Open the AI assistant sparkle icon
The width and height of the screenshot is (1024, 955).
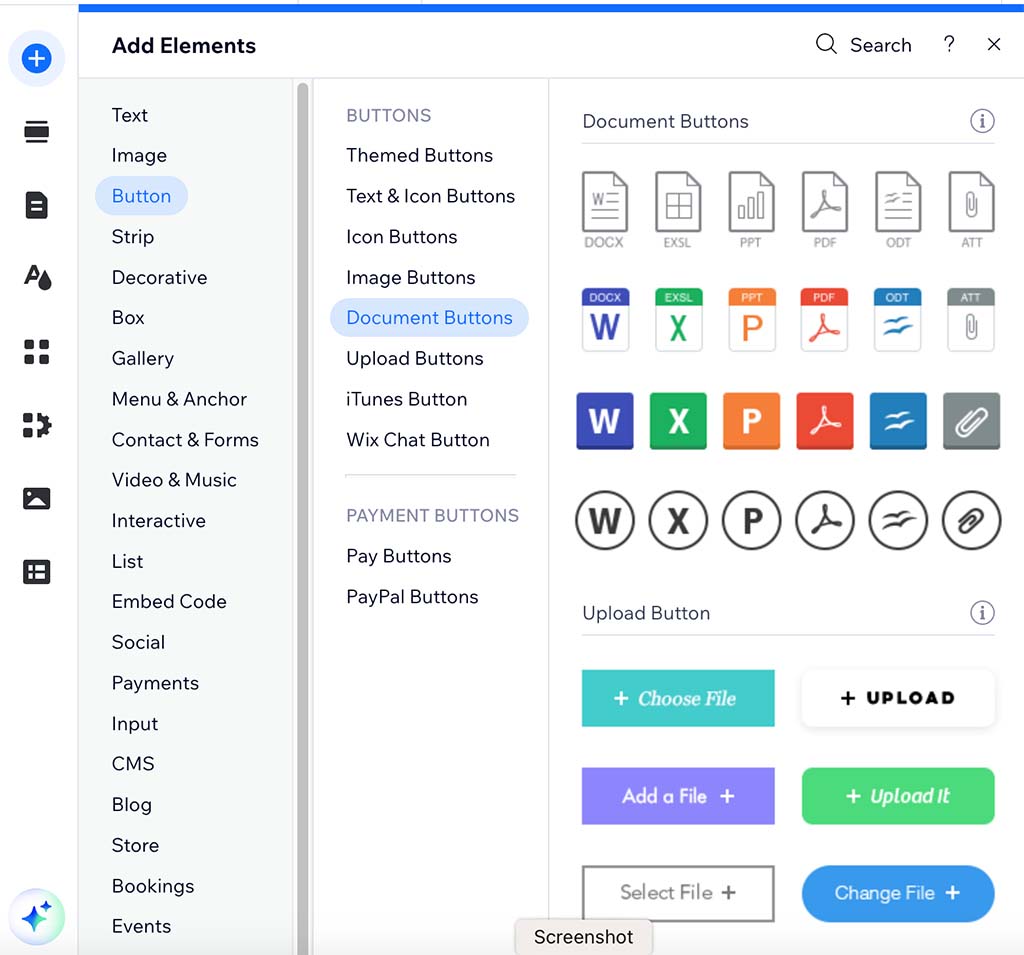coord(37,916)
